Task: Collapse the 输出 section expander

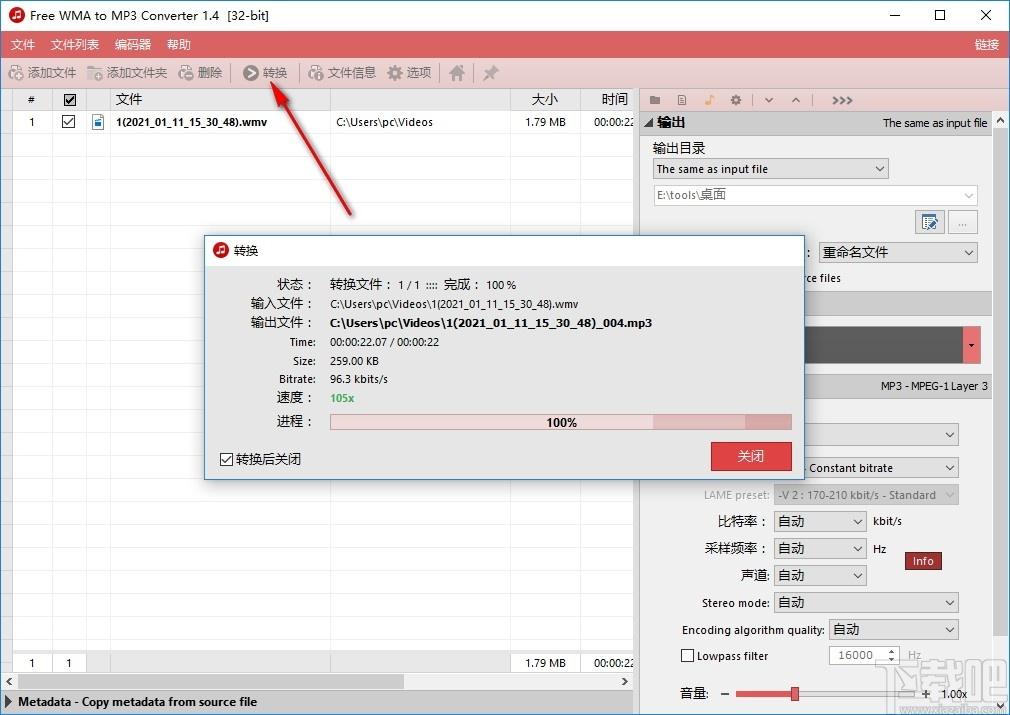Action: (649, 122)
